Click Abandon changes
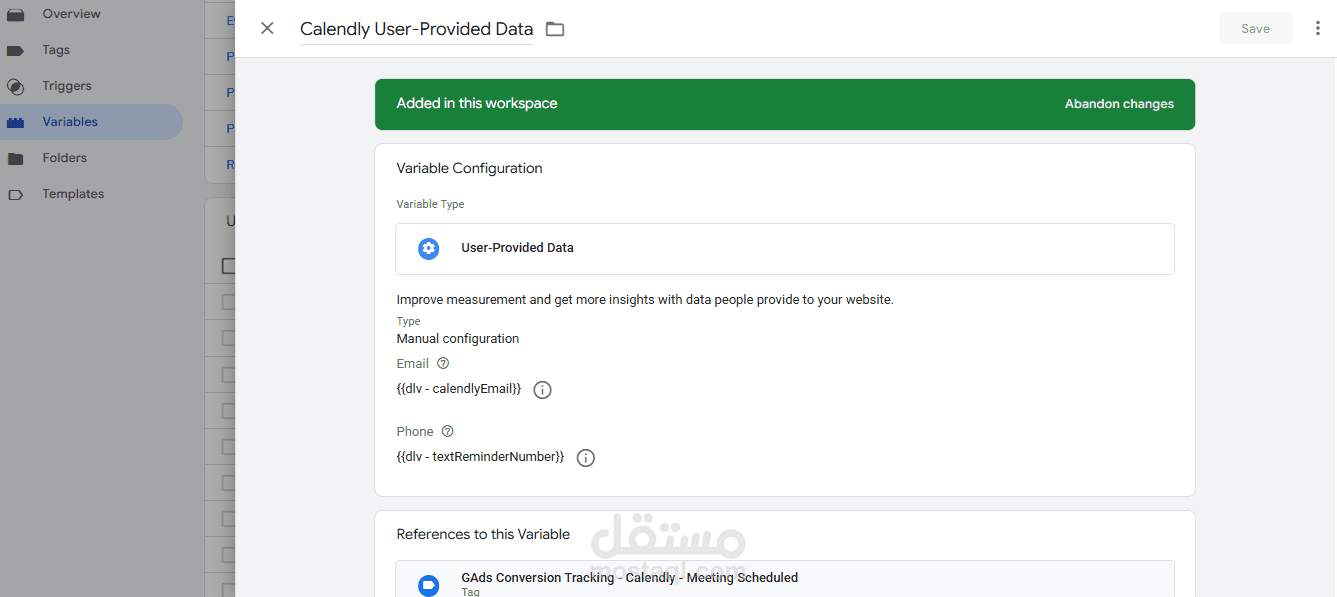 pos(1119,104)
